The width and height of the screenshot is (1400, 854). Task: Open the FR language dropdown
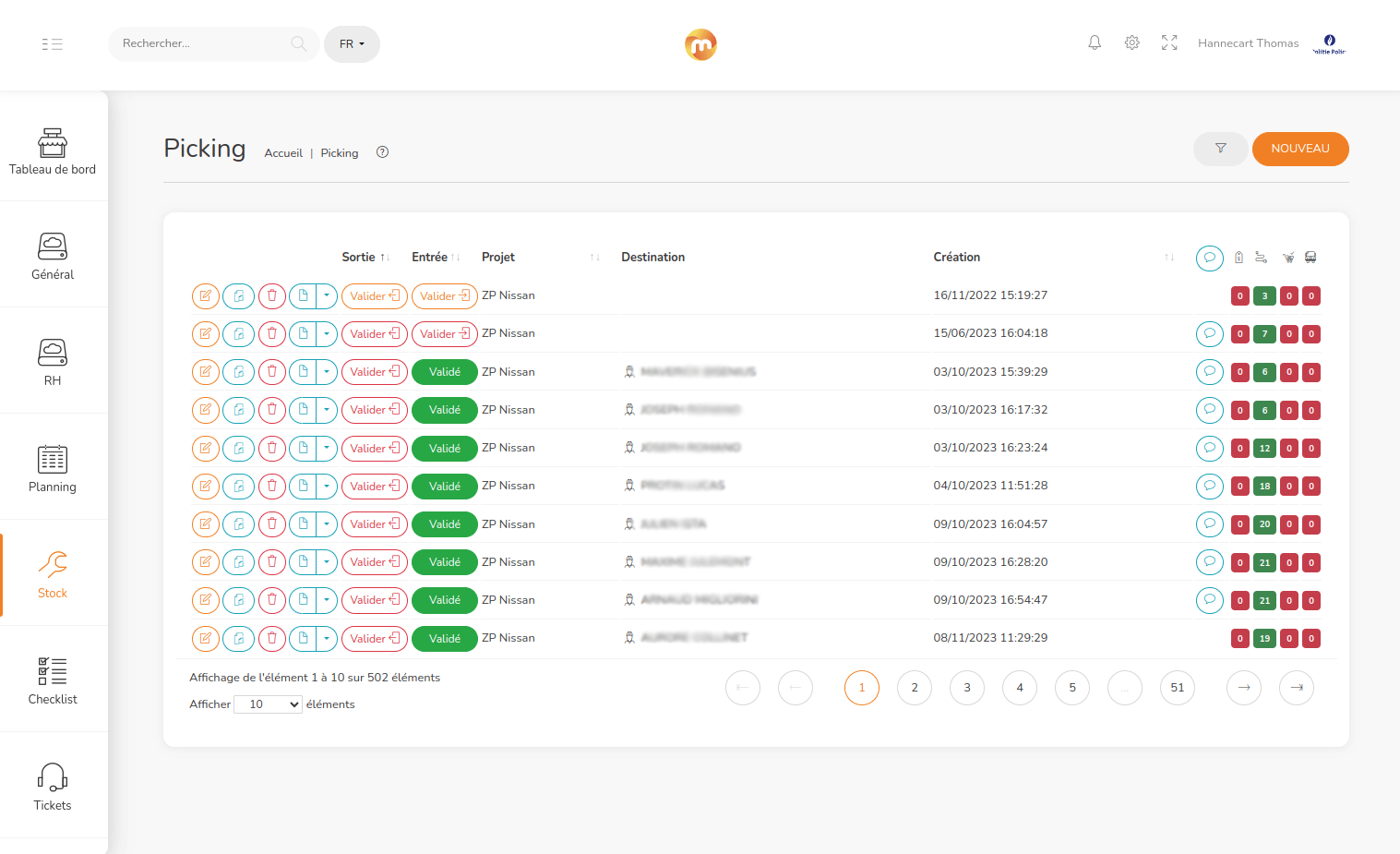click(x=352, y=44)
